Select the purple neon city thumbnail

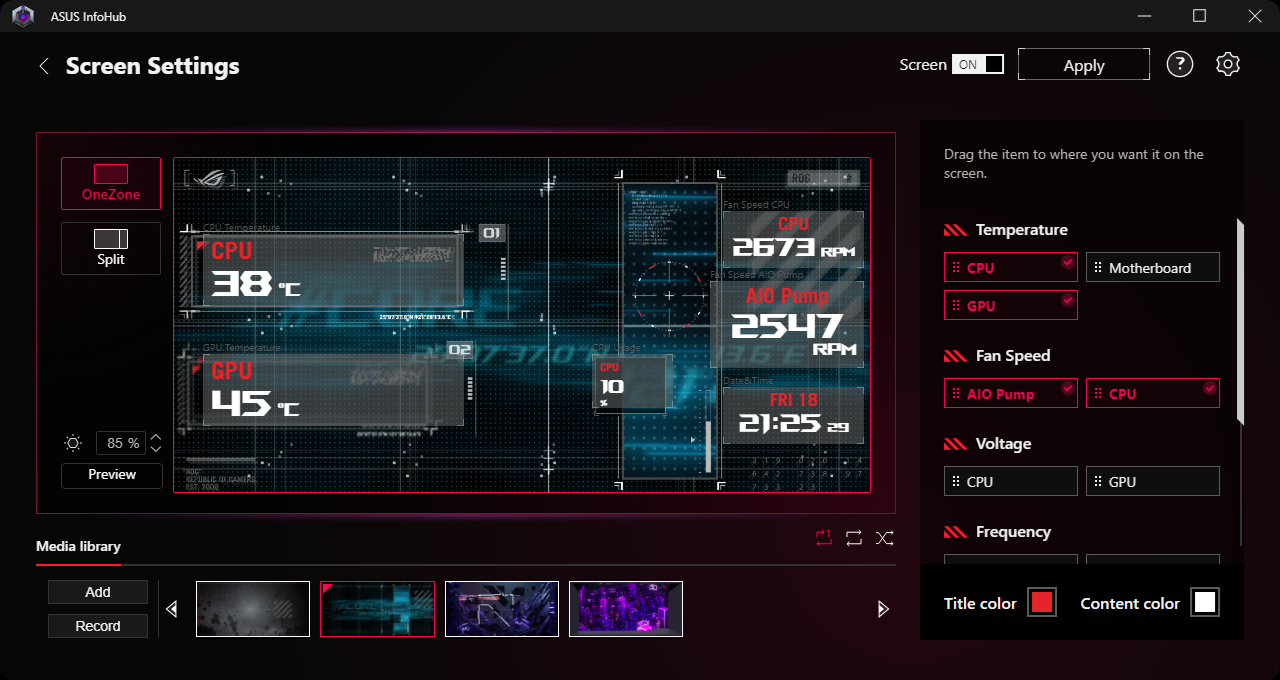626,609
